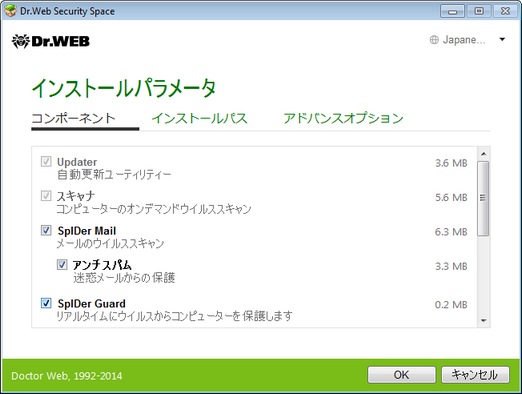
Task: Click the scroll up arrow of component list
Action: (483, 154)
